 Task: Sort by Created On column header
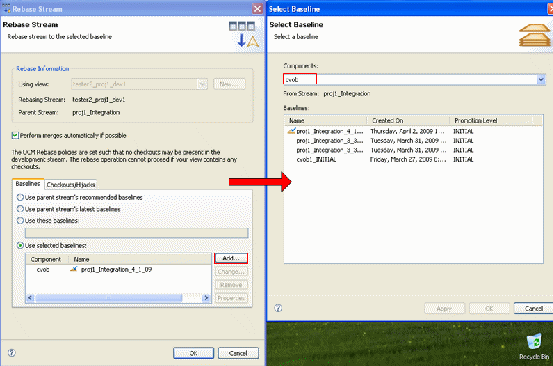click(x=408, y=121)
